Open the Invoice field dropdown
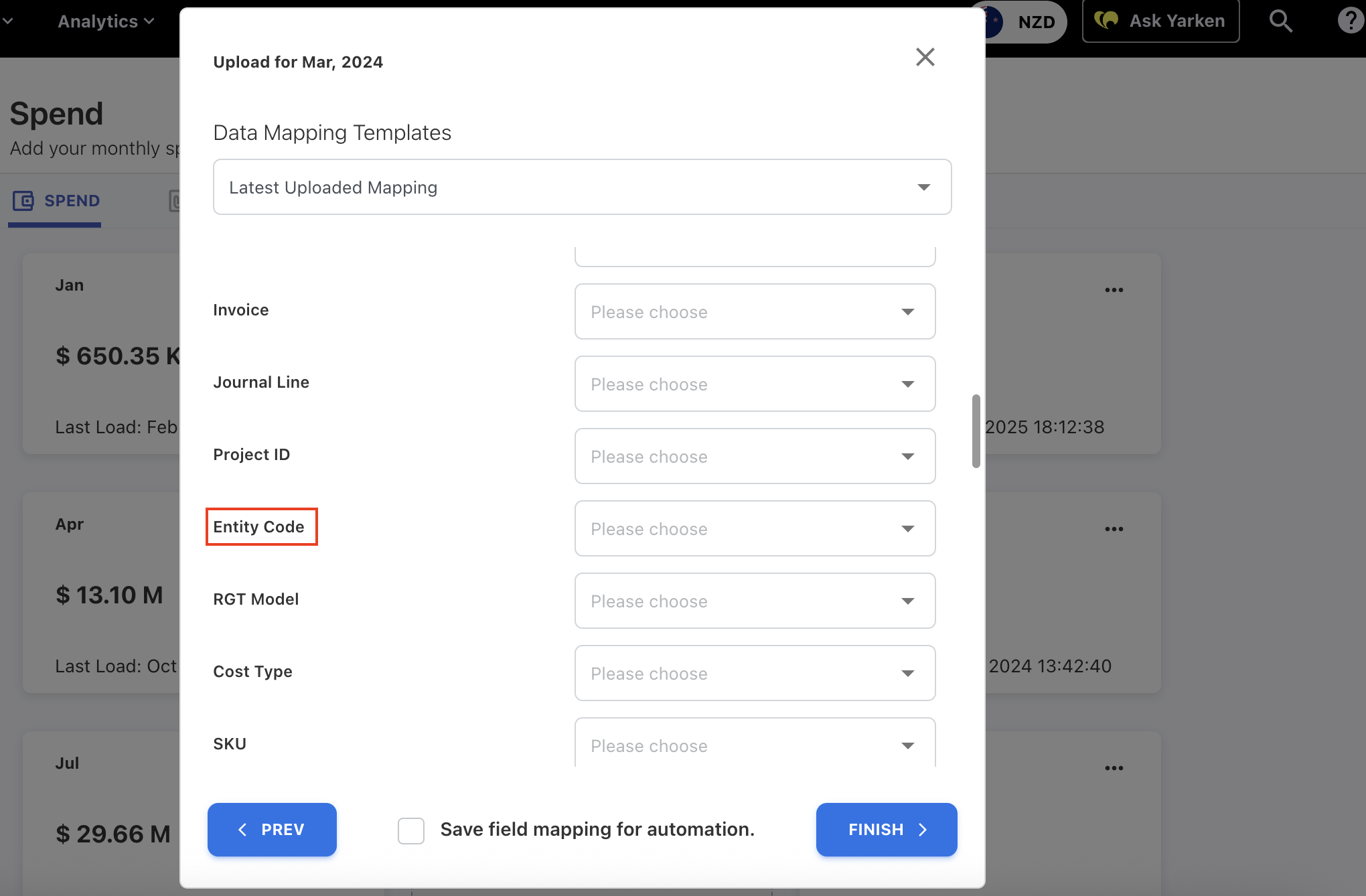The width and height of the screenshot is (1366, 896). 755,312
